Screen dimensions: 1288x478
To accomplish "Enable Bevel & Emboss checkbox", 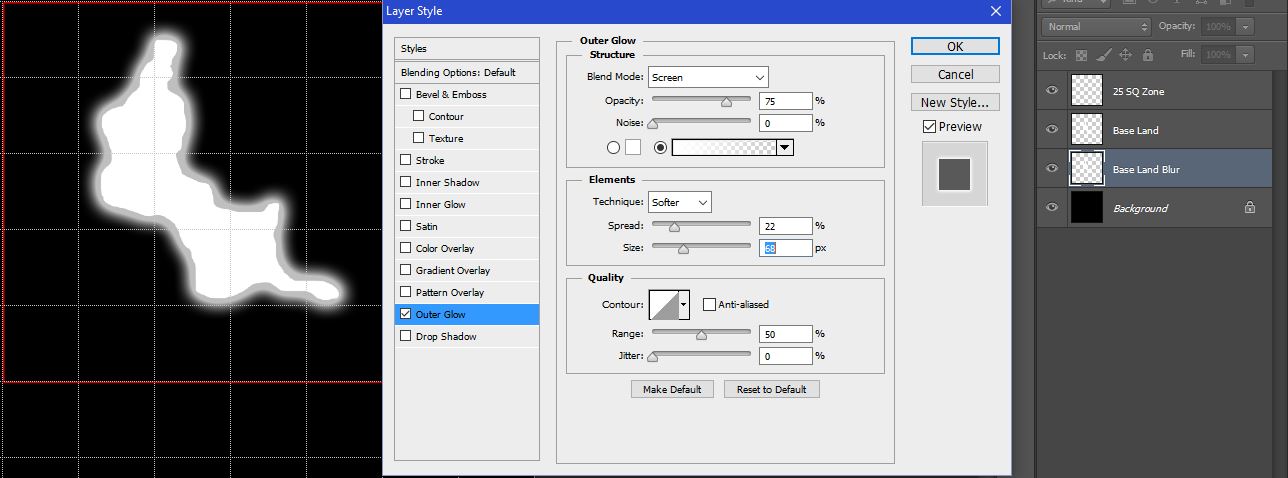I will [x=406, y=94].
